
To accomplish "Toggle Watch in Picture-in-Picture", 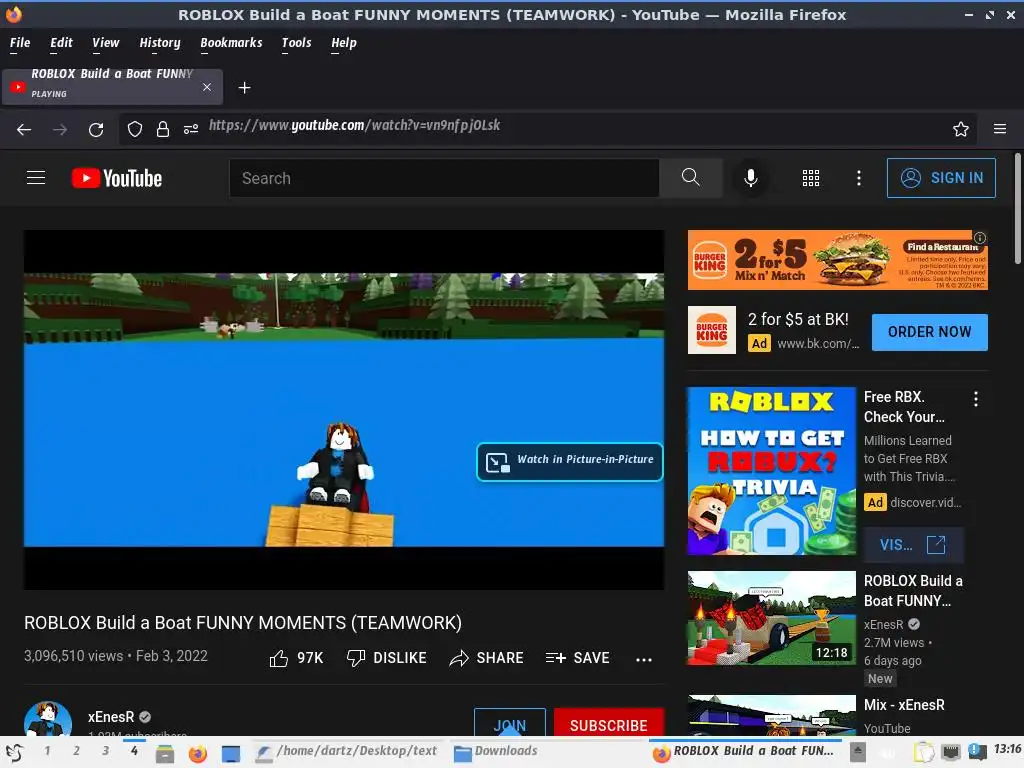I will click(569, 462).
